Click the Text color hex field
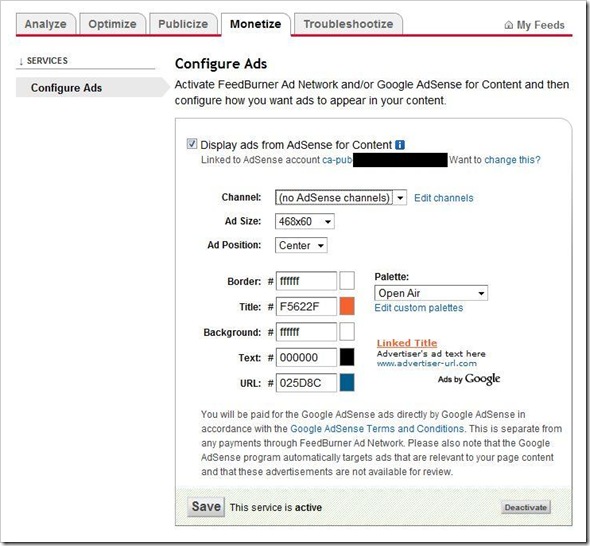590x546 pixels. click(306, 357)
